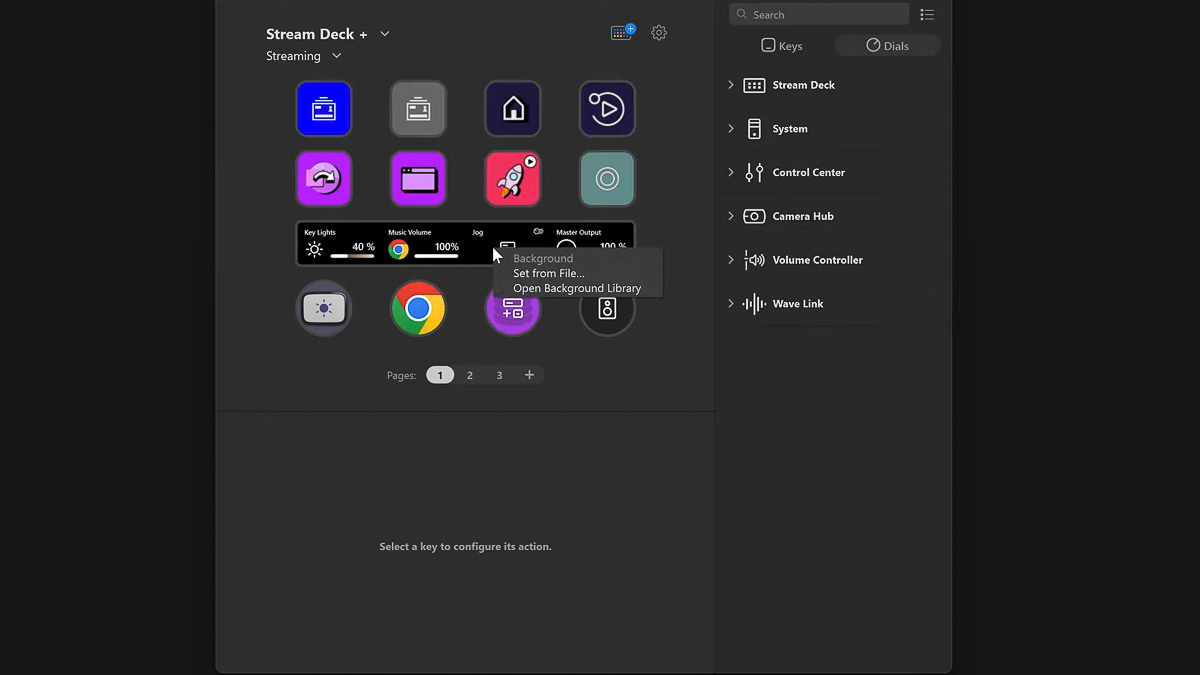
Task: Add a new page with plus button
Action: point(530,375)
